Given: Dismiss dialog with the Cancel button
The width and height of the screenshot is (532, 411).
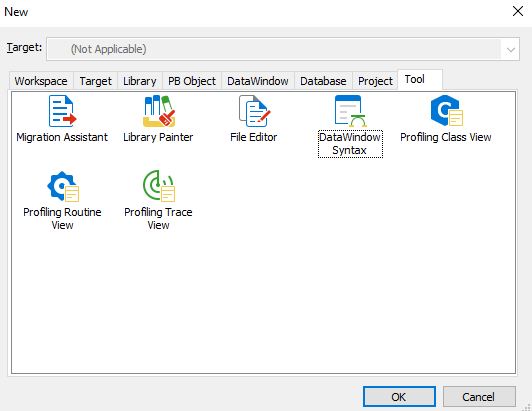Looking at the screenshot, I should [479, 396].
